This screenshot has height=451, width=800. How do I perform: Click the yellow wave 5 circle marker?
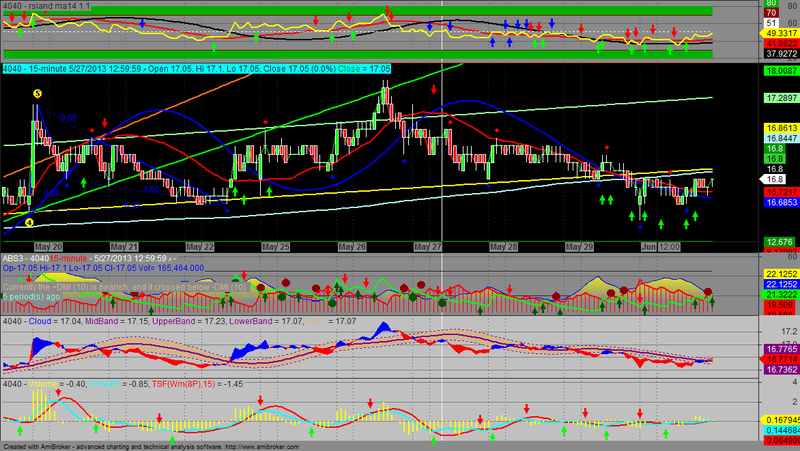[x=37, y=93]
